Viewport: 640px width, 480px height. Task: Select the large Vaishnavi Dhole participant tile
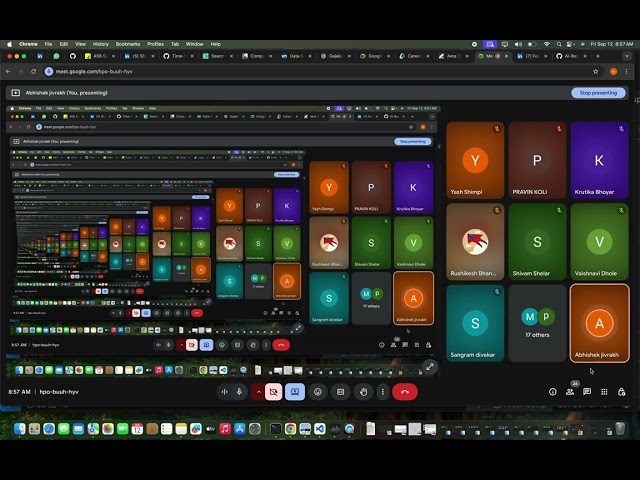click(x=599, y=242)
